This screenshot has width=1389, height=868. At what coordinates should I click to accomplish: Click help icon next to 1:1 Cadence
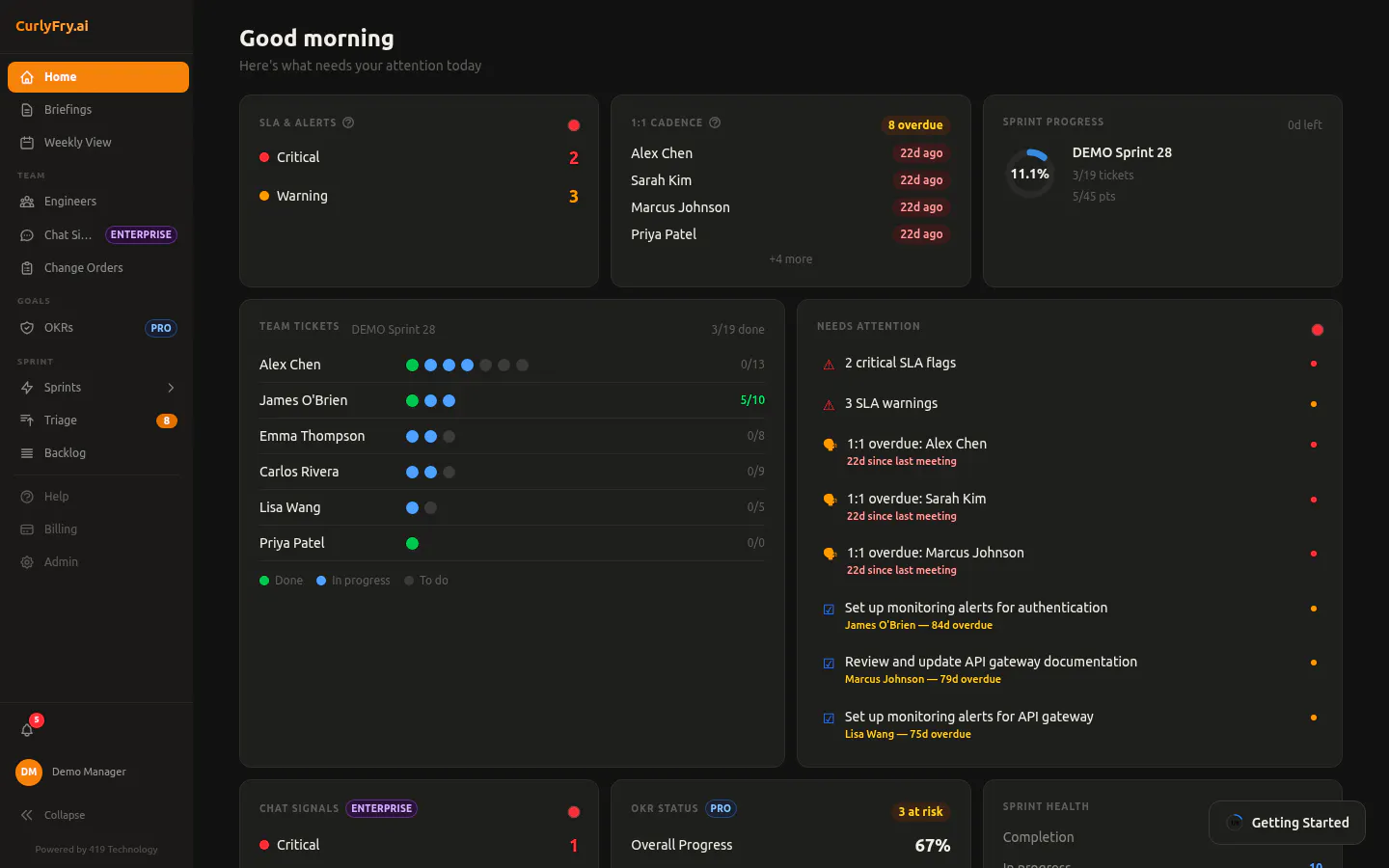[715, 122]
